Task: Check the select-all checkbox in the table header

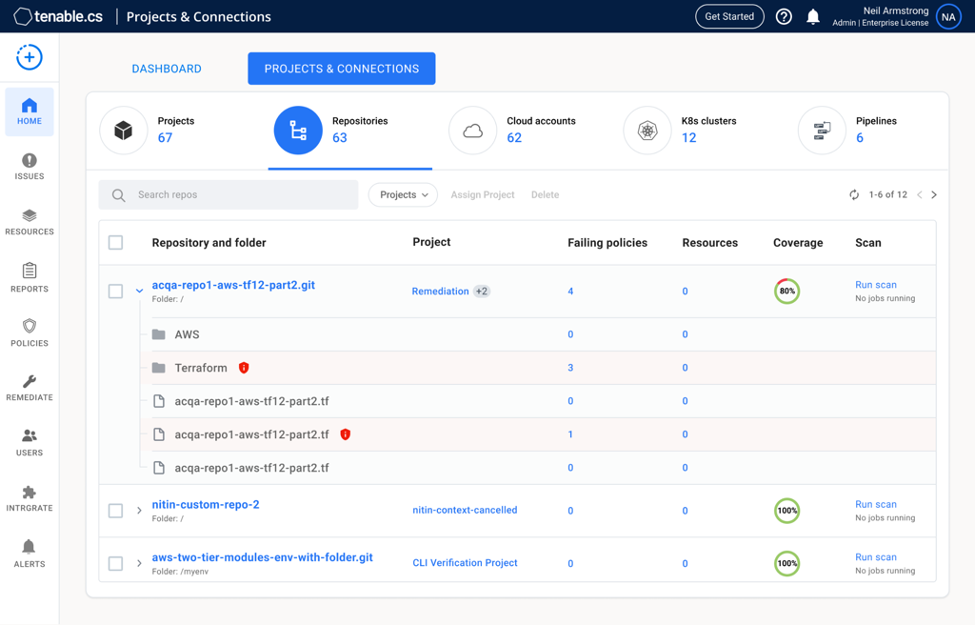Action: click(115, 242)
